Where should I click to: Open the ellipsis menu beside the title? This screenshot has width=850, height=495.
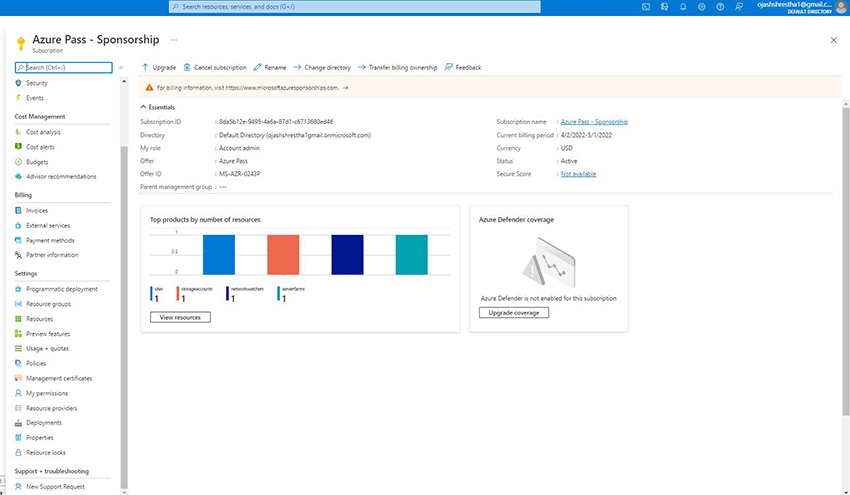(x=174, y=40)
